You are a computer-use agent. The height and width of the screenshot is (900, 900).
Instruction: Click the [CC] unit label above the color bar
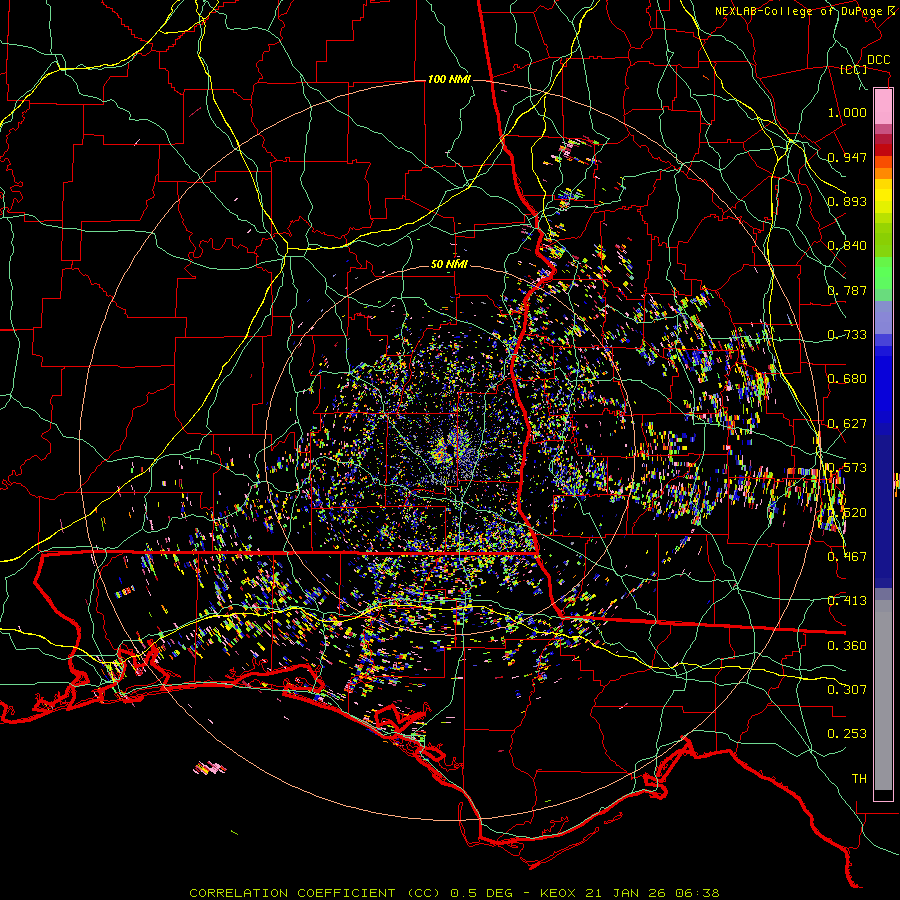pos(854,70)
